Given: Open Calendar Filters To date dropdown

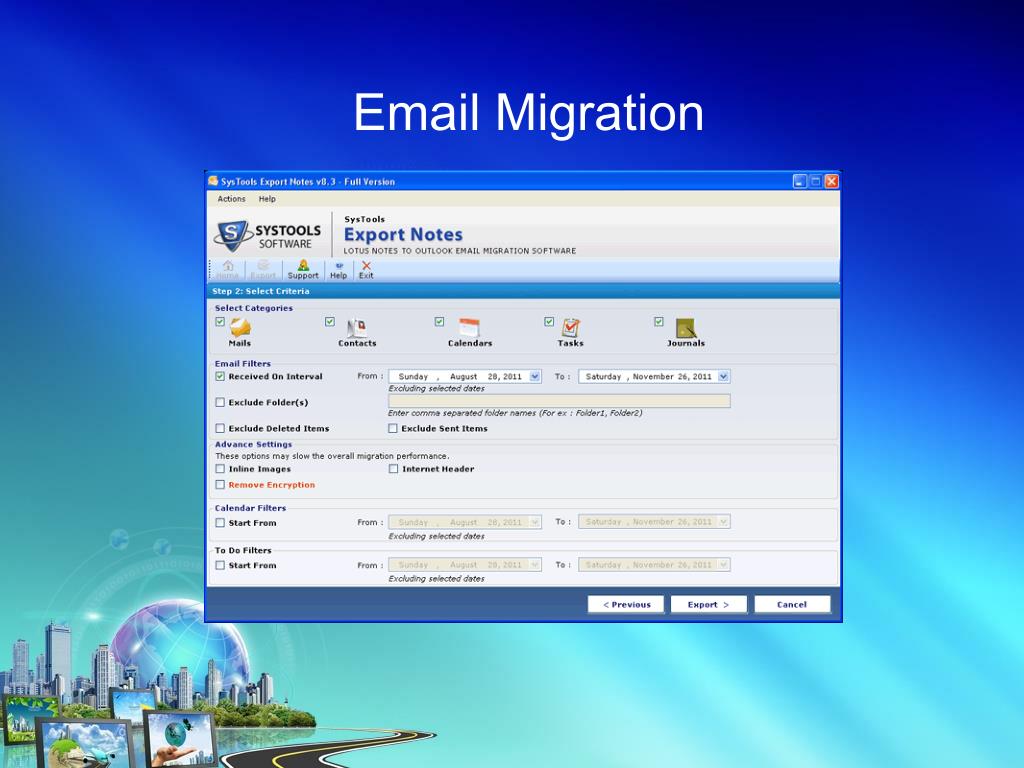Looking at the screenshot, I should point(723,522).
